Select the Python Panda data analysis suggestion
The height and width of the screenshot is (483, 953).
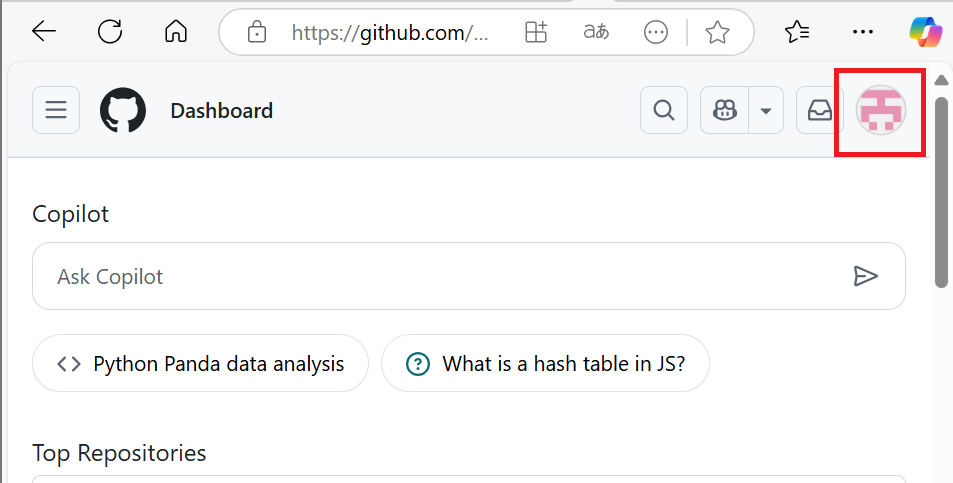click(x=201, y=363)
